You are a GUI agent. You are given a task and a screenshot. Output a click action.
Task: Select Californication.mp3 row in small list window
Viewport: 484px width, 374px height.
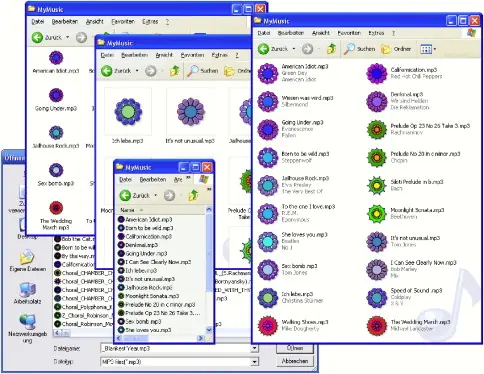point(145,236)
